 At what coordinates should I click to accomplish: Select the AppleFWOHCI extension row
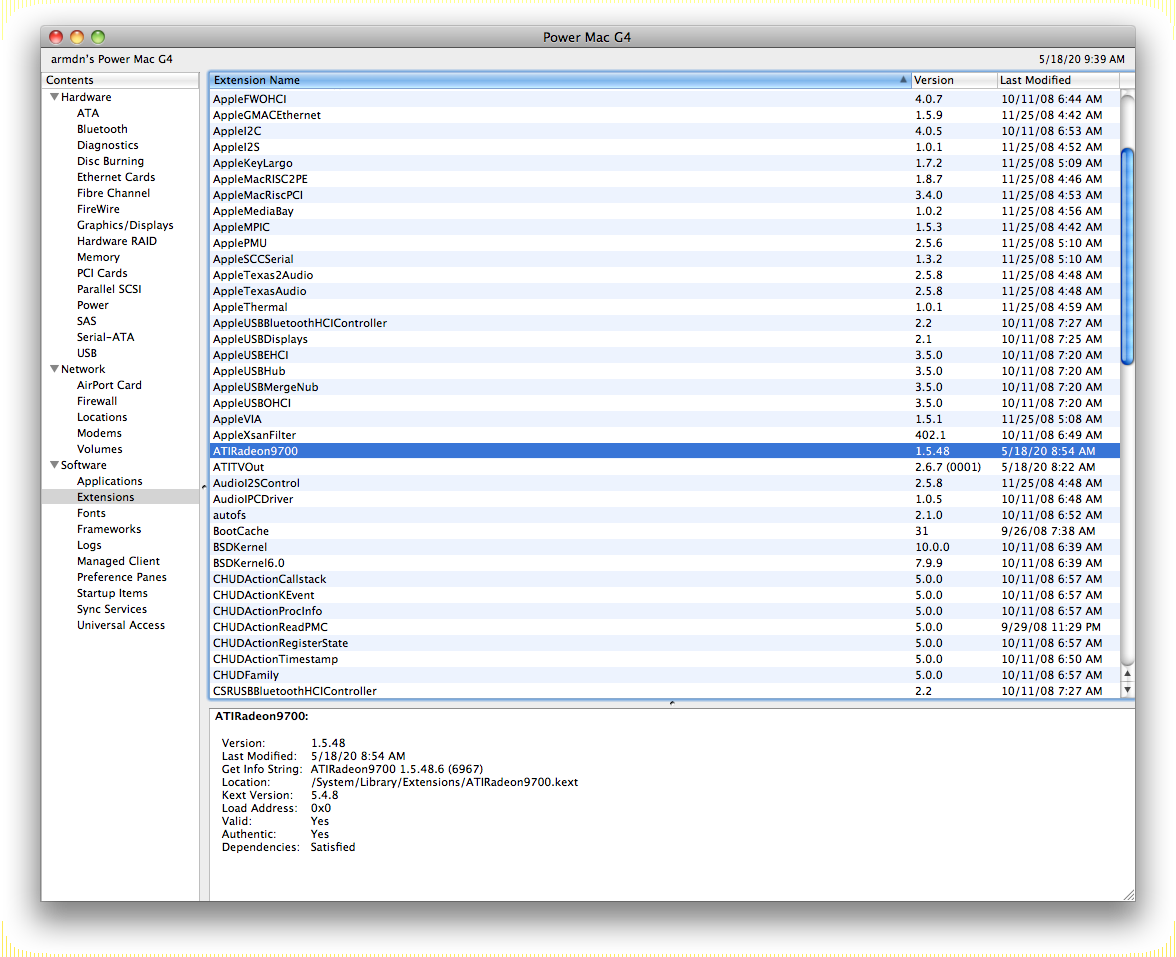point(664,99)
